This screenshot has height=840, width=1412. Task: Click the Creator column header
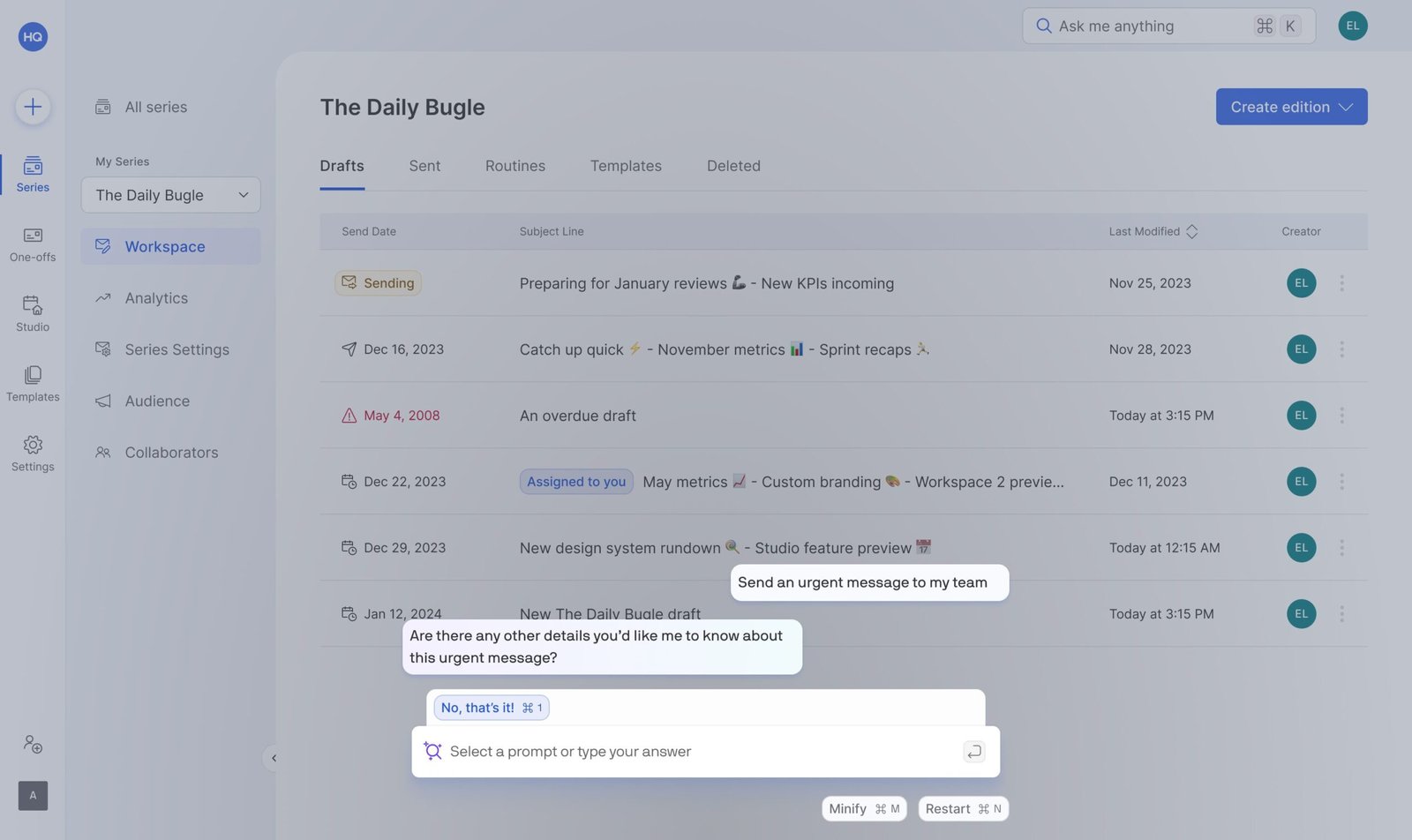[1301, 231]
